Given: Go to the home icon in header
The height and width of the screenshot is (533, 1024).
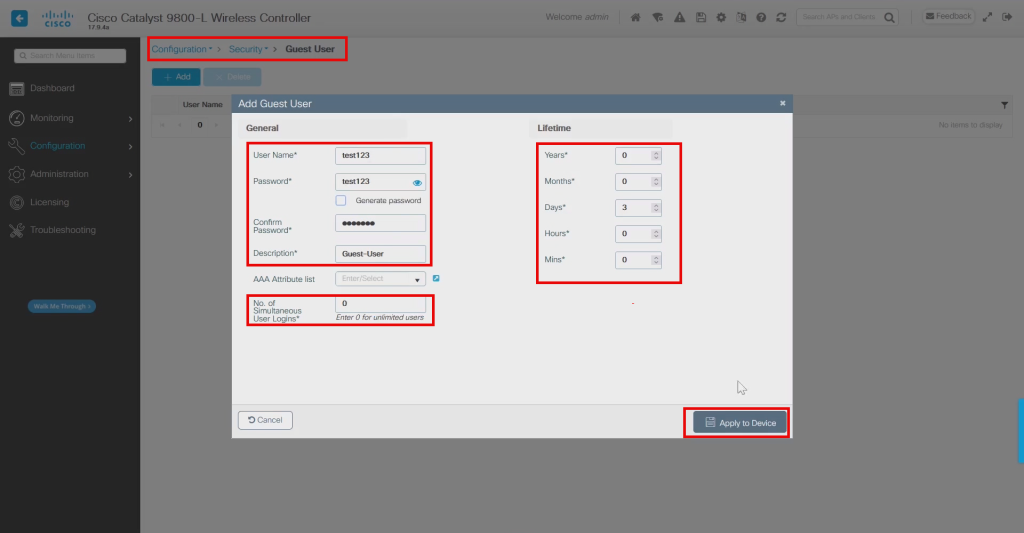Looking at the screenshot, I should pos(635,18).
